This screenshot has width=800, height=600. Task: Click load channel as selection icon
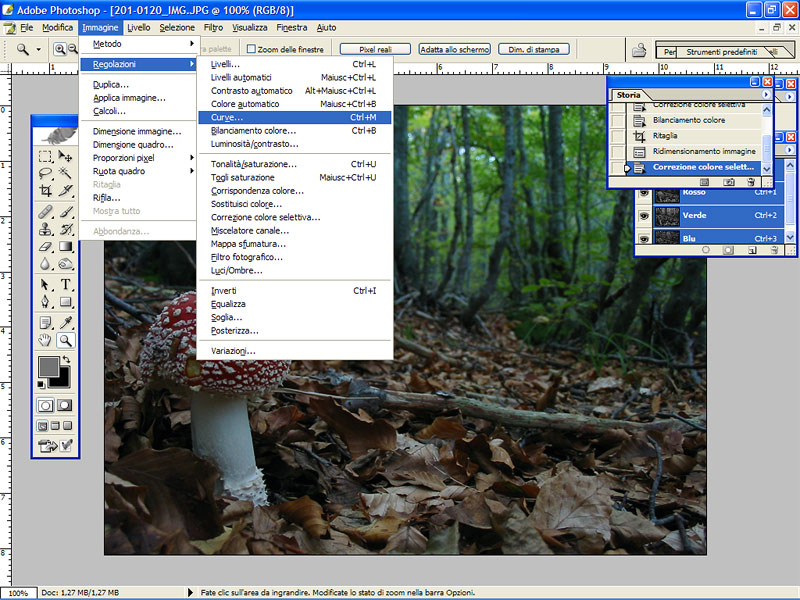(706, 250)
